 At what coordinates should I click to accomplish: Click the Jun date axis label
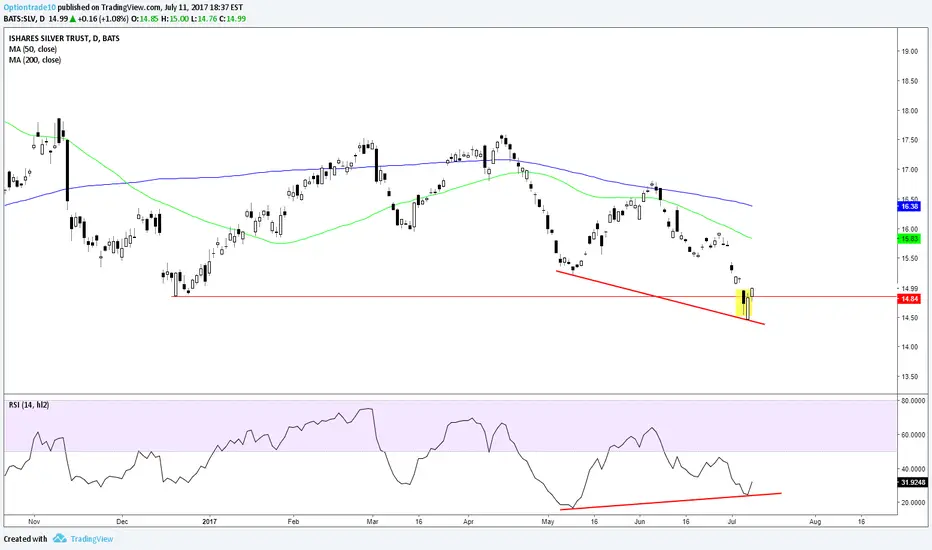640,521
